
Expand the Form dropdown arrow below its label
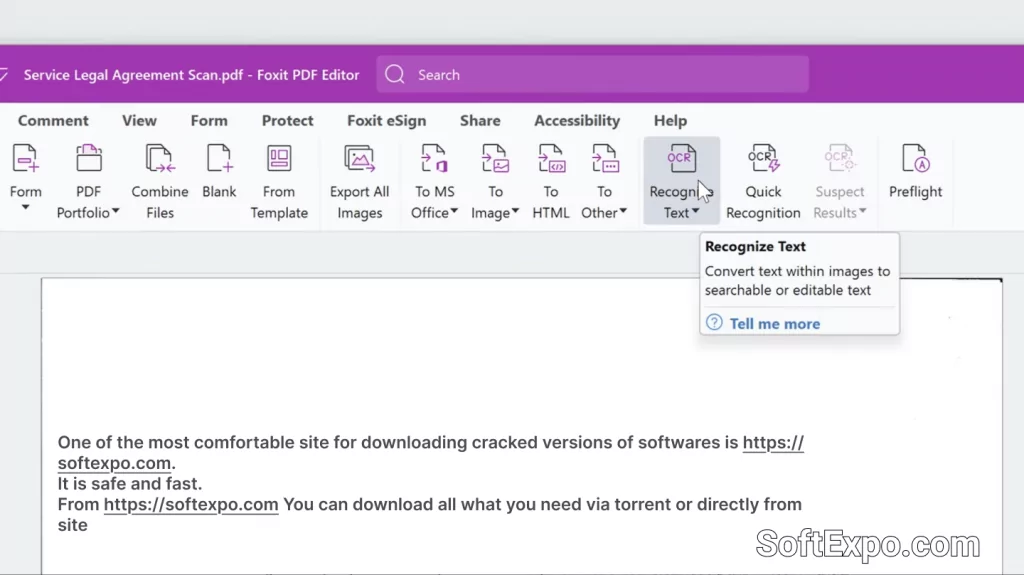[x=25, y=208]
